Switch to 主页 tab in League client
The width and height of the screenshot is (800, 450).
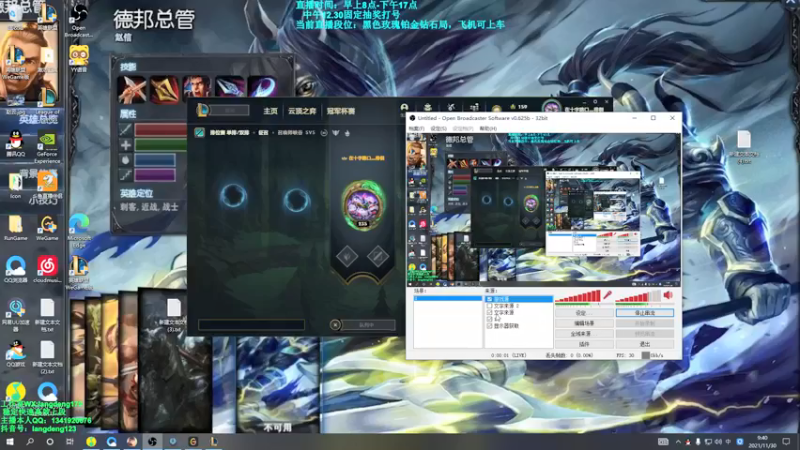click(x=270, y=111)
